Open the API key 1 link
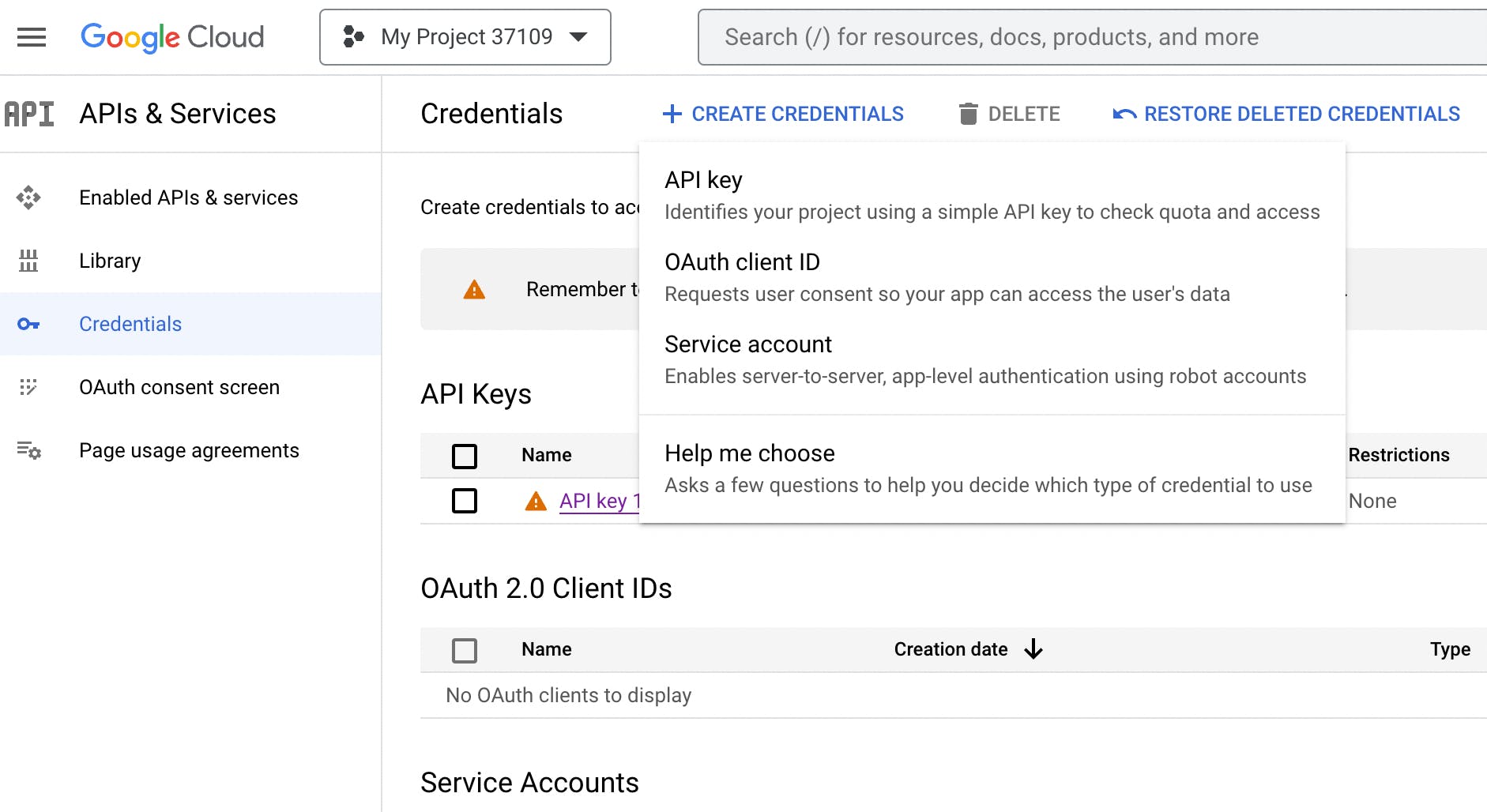 [x=597, y=501]
